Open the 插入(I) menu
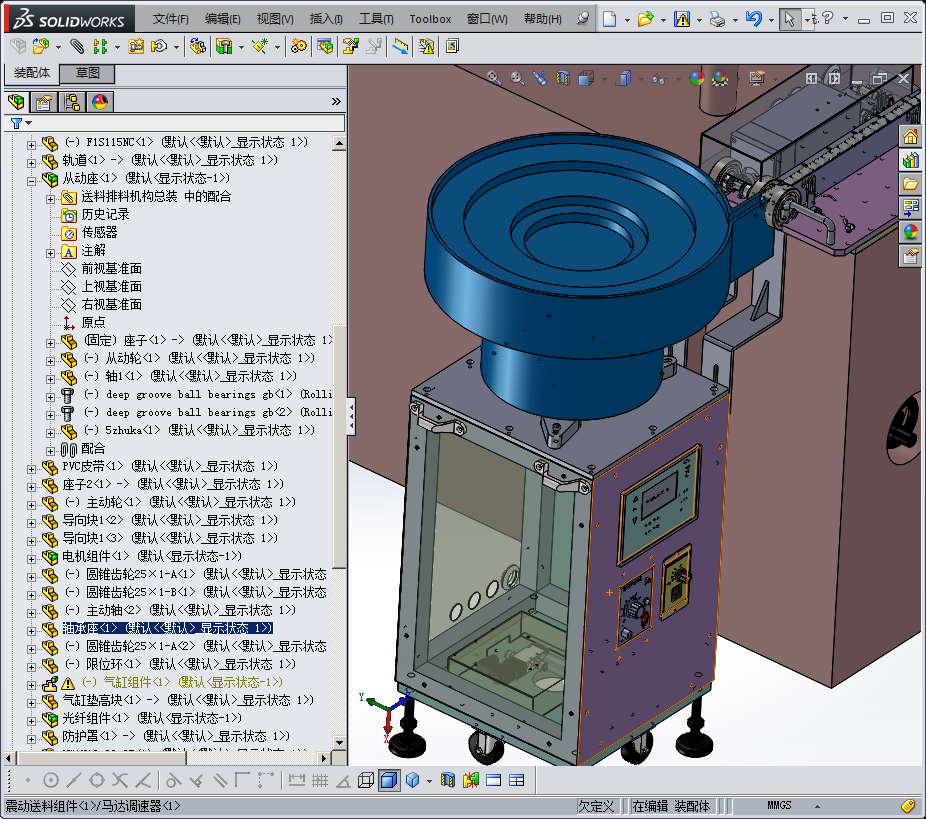Image resolution: width=926 pixels, height=819 pixels. [326, 19]
